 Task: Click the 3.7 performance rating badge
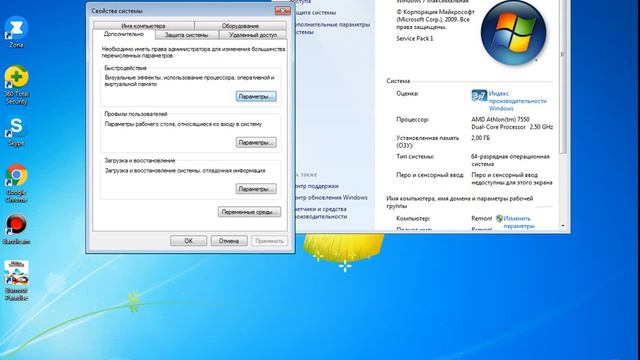coord(479,96)
